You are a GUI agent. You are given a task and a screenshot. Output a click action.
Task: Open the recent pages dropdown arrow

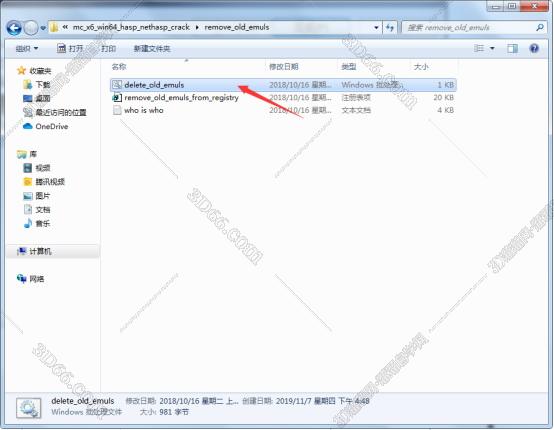point(43,28)
